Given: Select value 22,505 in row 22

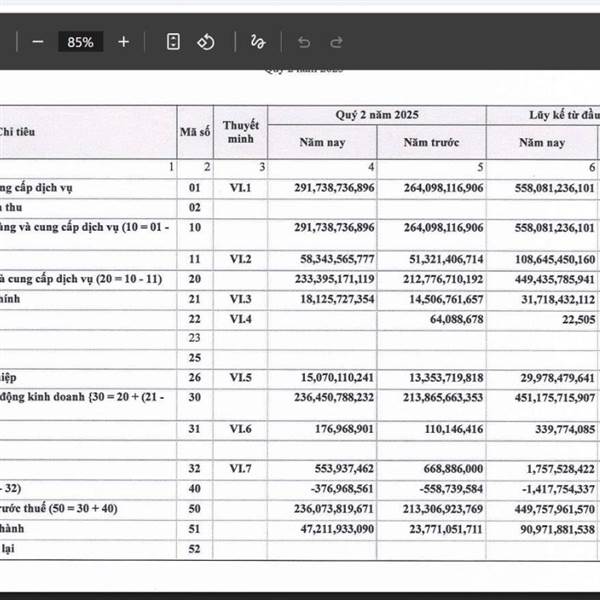Looking at the screenshot, I should [579, 320].
